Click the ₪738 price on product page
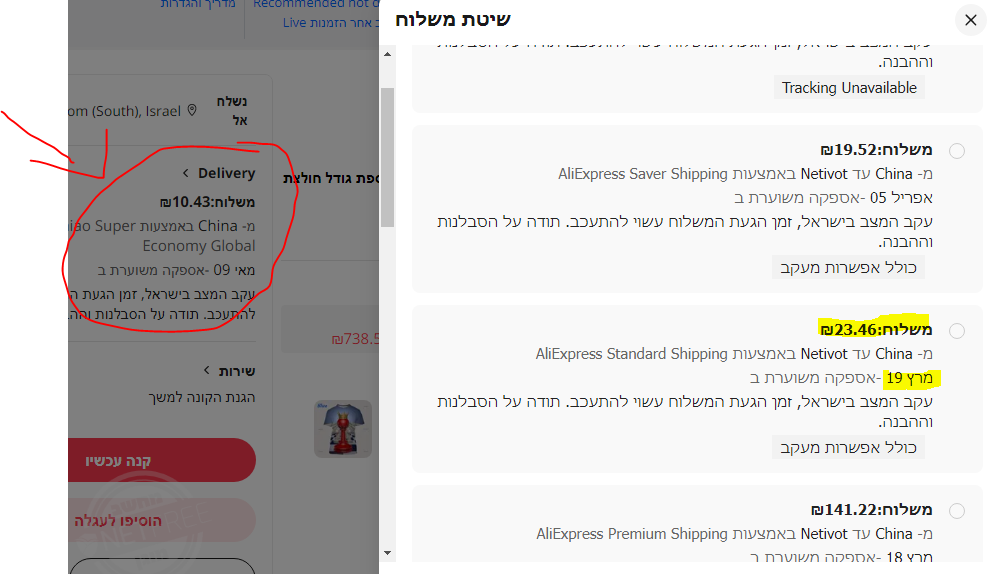Screen dimensions: 996x574 click(355, 339)
